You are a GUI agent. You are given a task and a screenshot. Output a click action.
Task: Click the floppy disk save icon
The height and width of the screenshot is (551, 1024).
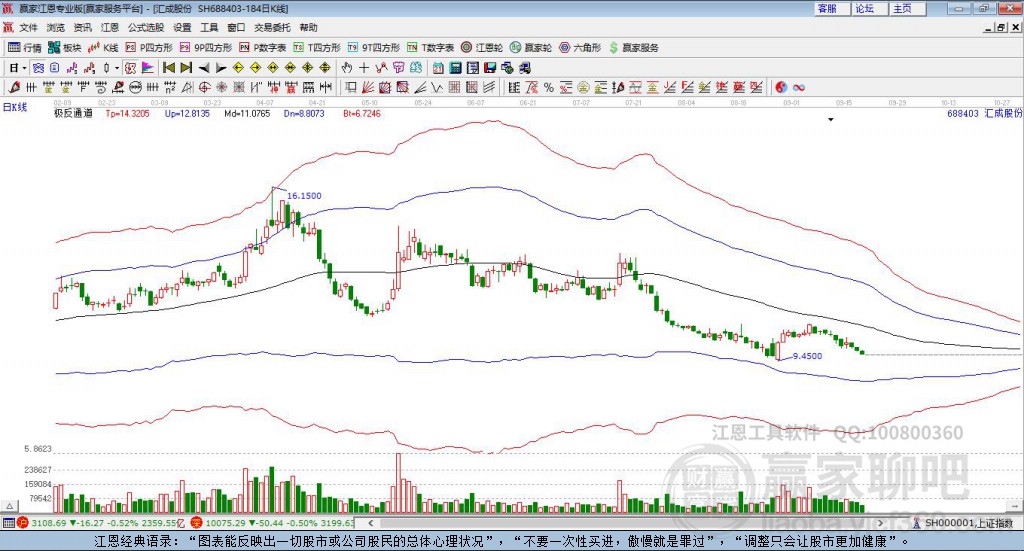[x=490, y=68]
